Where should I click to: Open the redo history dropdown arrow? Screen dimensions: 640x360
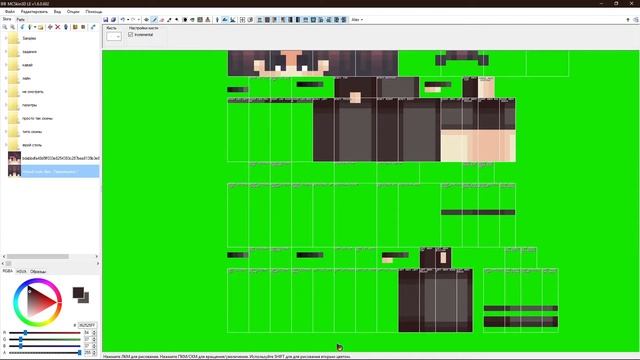point(139,20)
